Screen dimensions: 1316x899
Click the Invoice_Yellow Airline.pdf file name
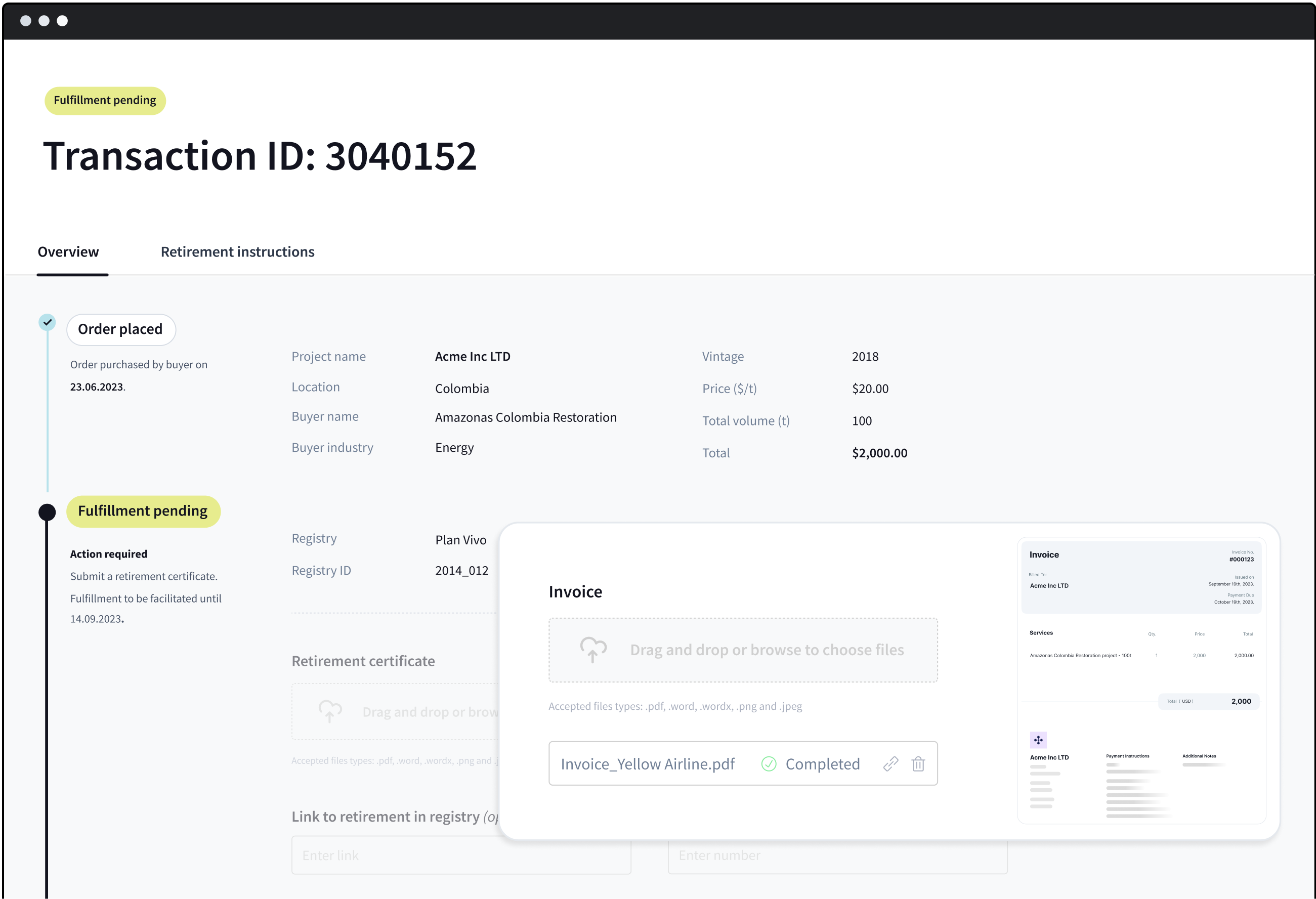(647, 764)
